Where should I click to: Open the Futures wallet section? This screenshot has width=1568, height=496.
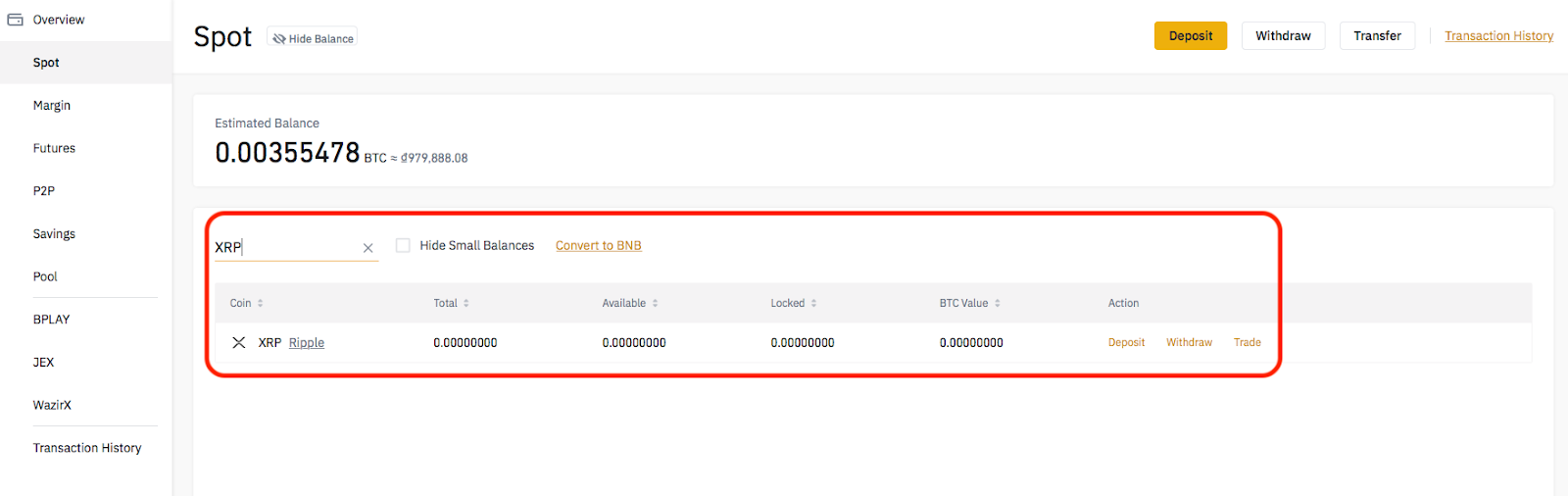tap(54, 149)
